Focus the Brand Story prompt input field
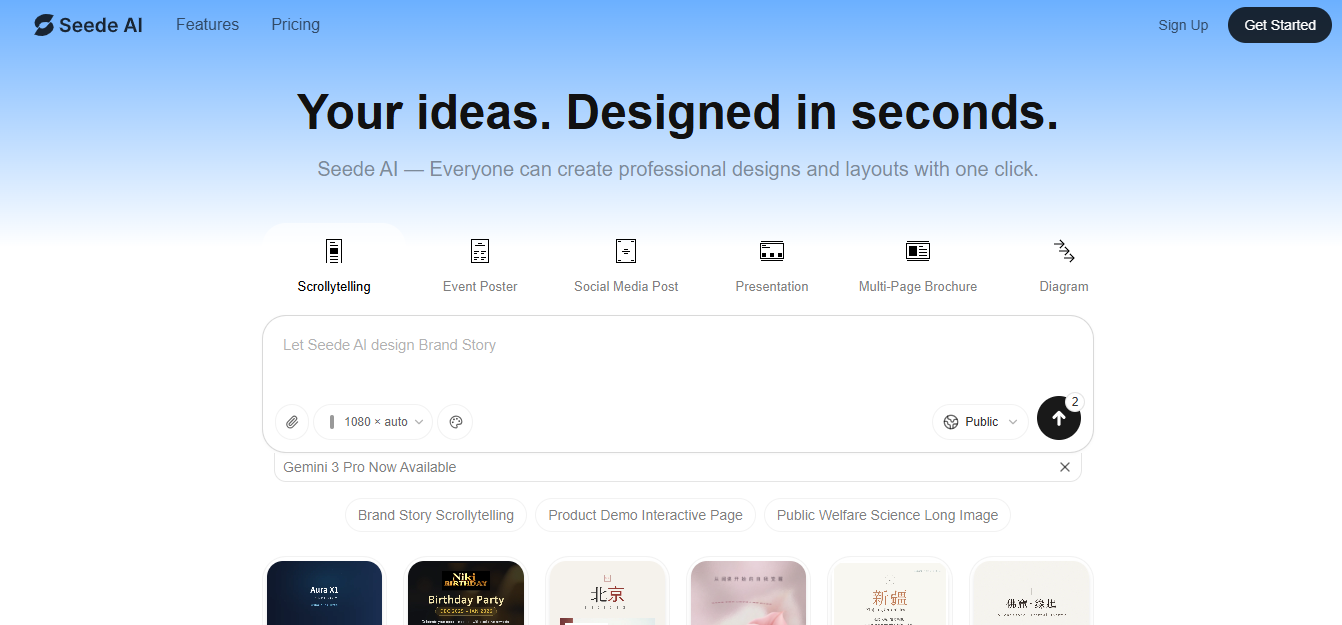Image resolution: width=1342 pixels, height=625 pixels. [x=677, y=360]
